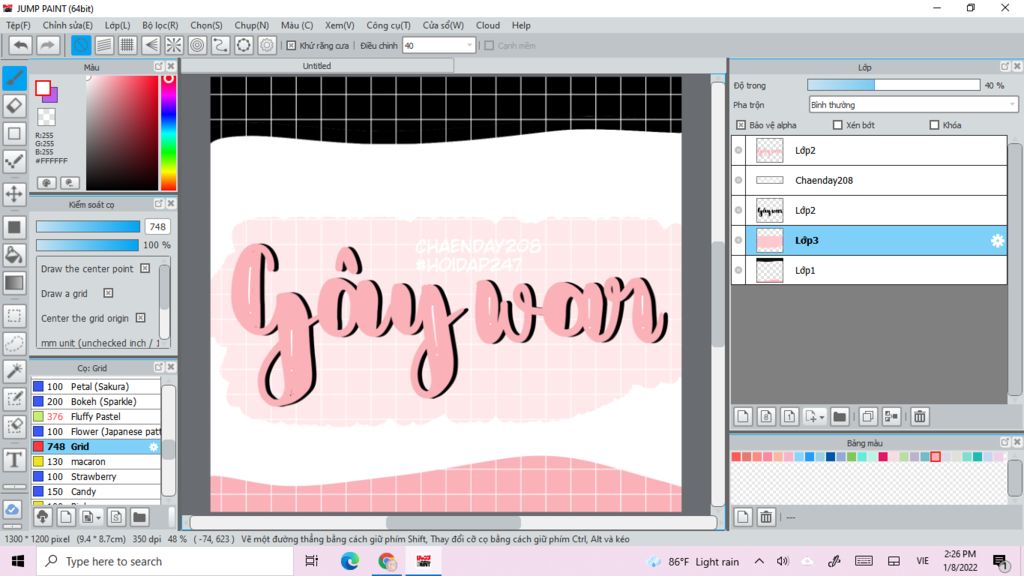Screen dimensions: 1024x576
Task: Open settings gear for Lớp3 layer
Action: [997, 240]
